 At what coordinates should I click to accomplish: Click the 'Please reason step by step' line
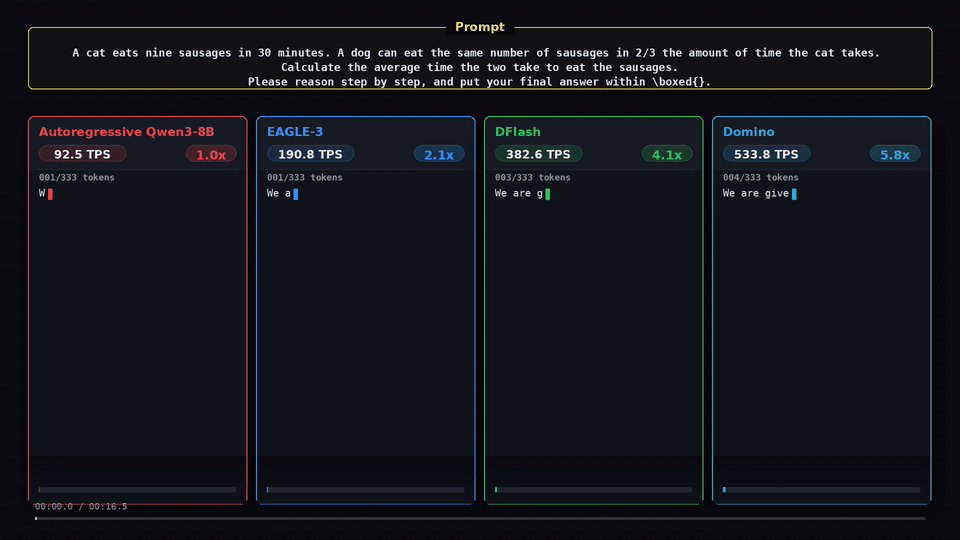click(479, 82)
